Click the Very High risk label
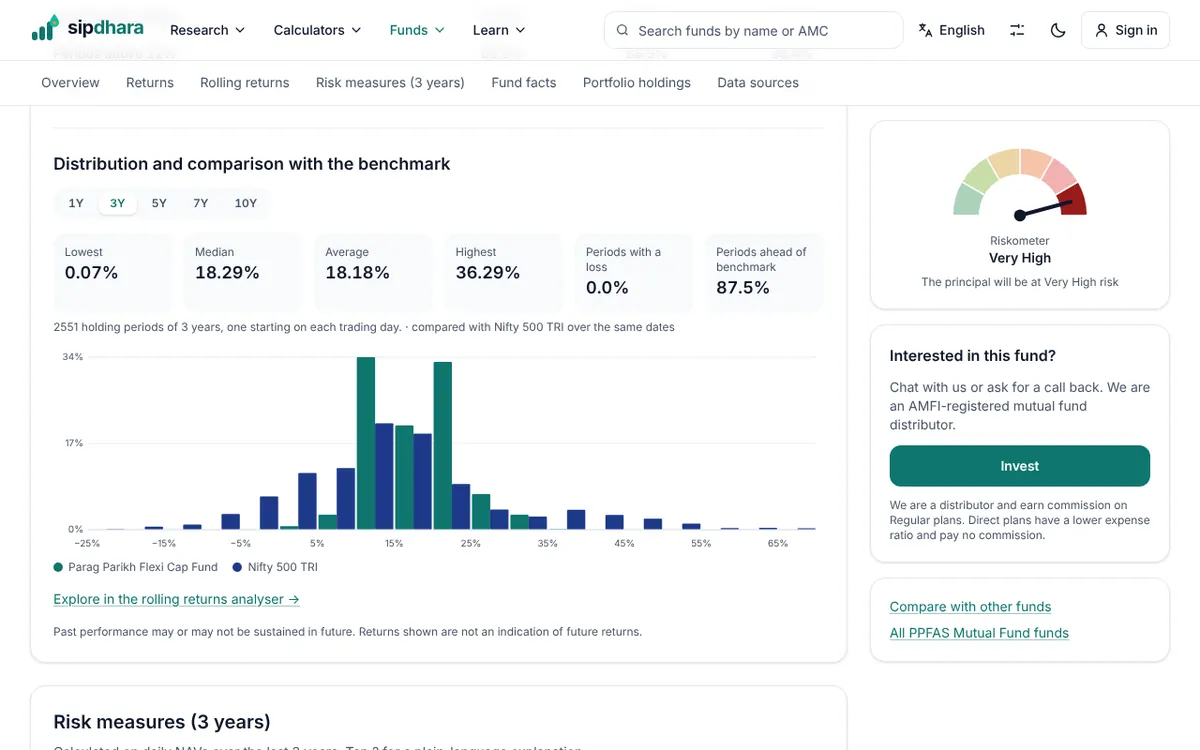The width and height of the screenshot is (1200, 750). pyautogui.click(x=1020, y=258)
